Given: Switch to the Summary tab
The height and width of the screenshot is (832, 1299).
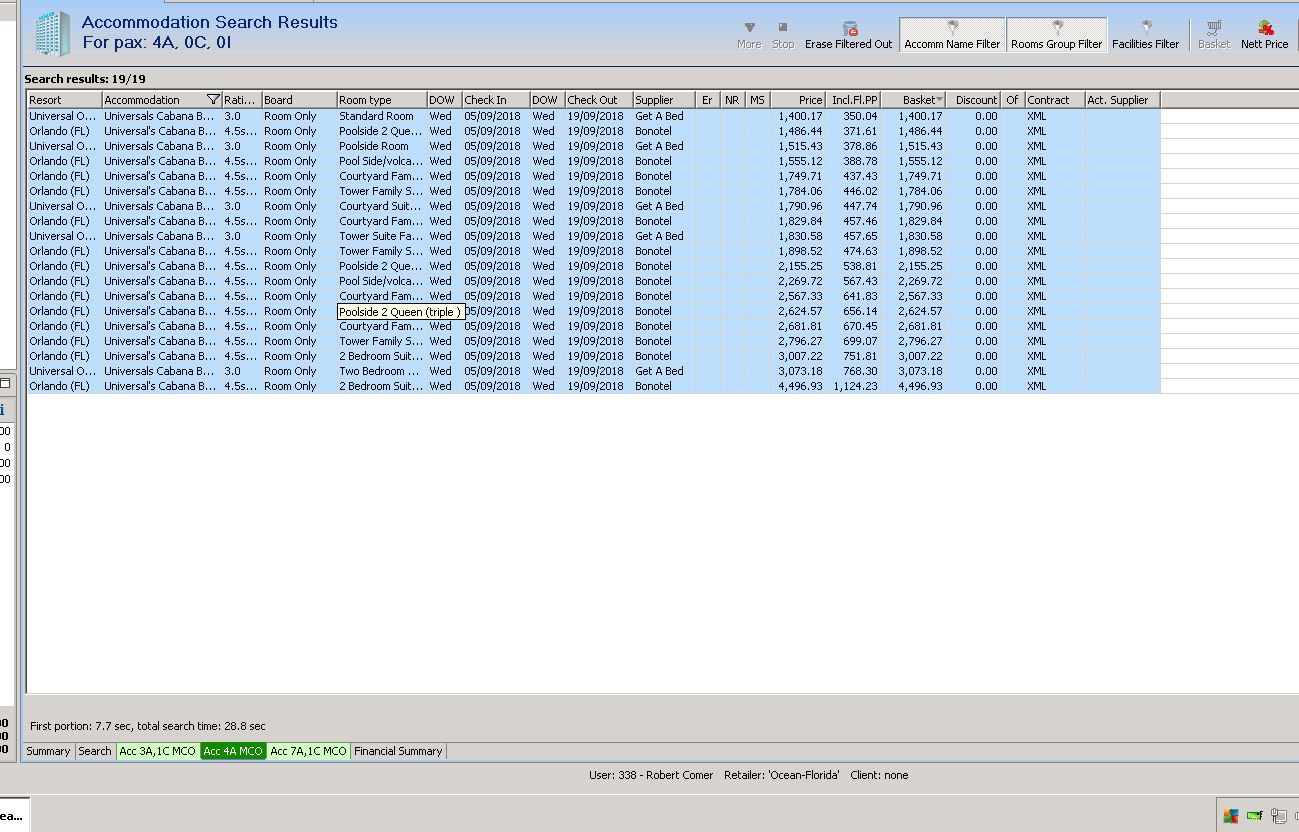Looking at the screenshot, I should point(48,751).
